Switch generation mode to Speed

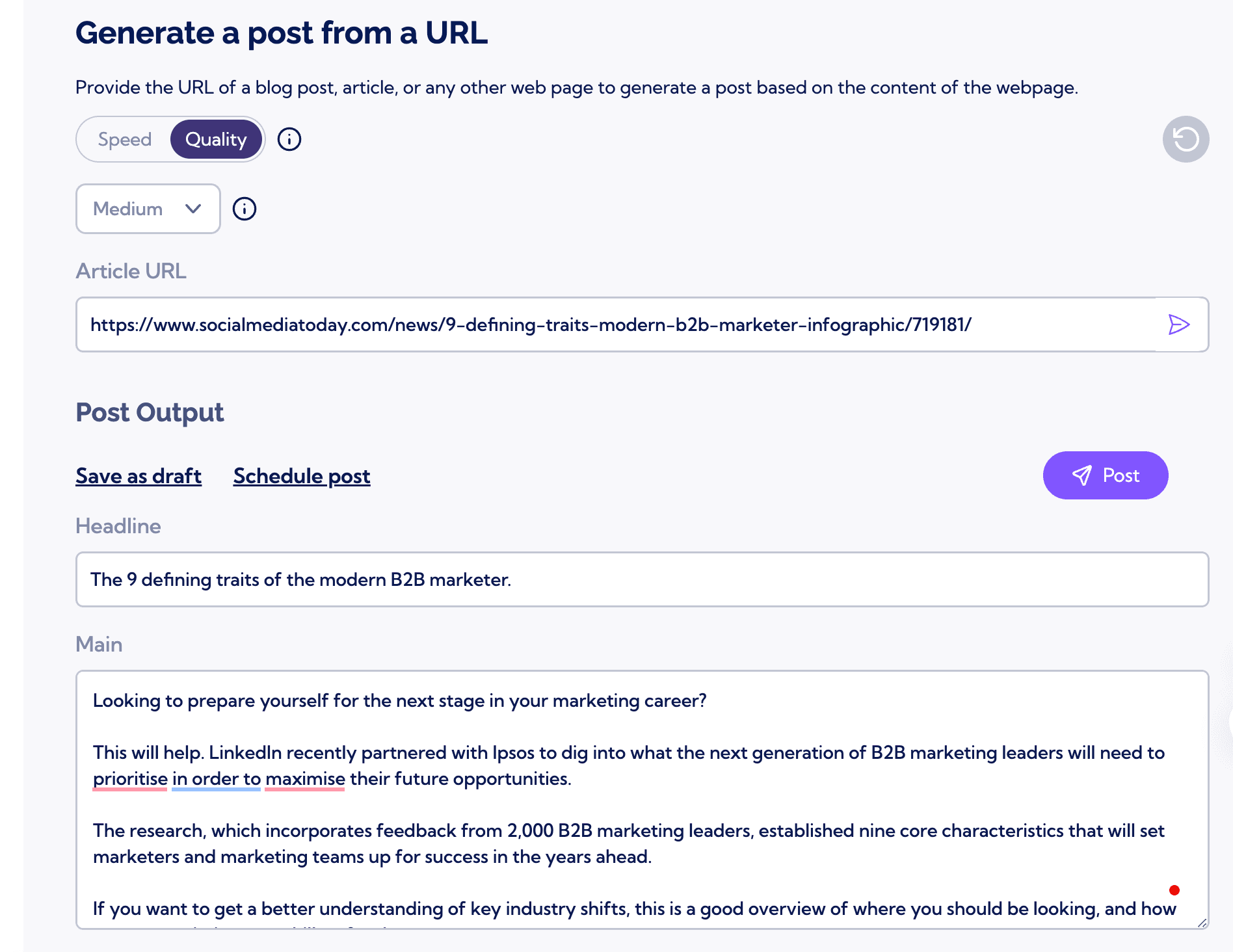pyautogui.click(x=125, y=139)
